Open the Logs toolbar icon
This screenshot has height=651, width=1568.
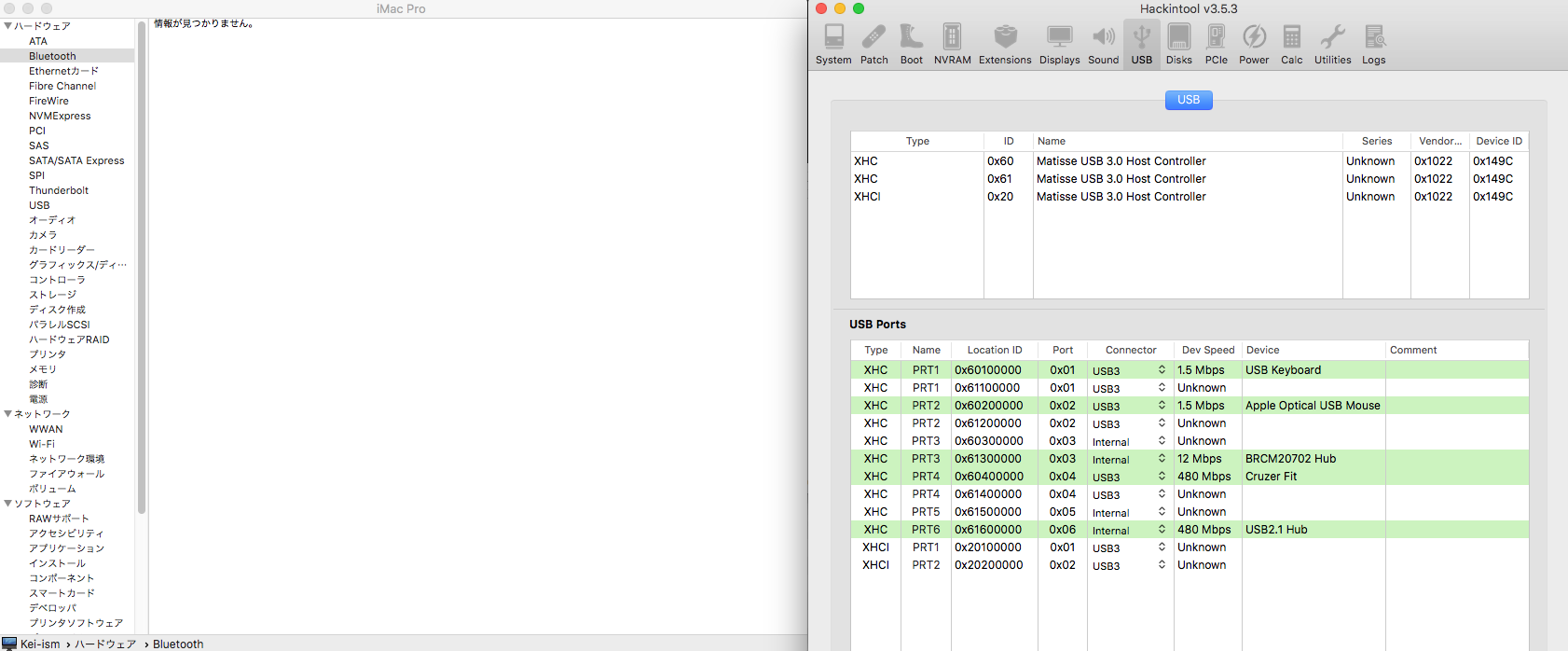pos(1373,45)
